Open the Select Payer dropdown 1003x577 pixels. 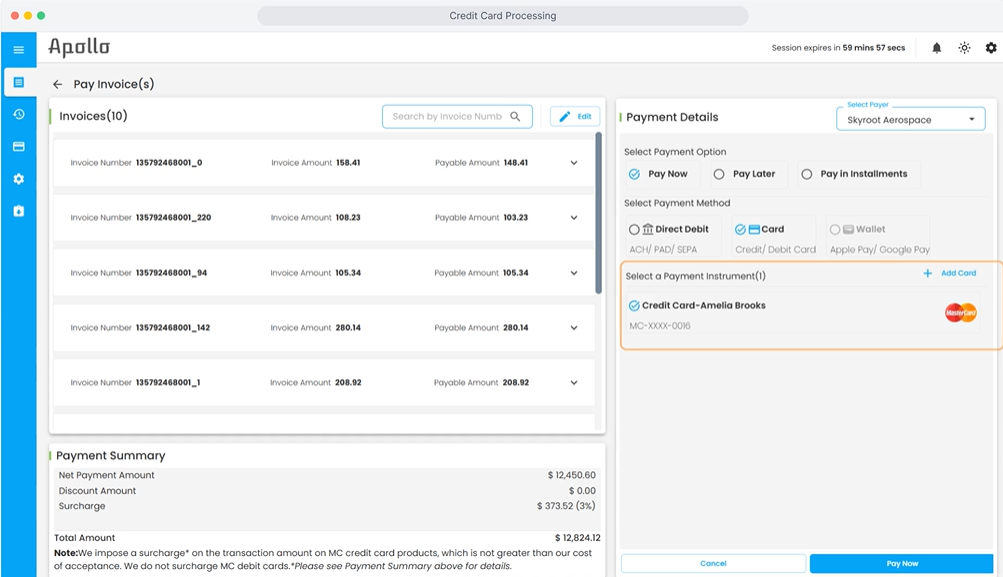coord(910,120)
